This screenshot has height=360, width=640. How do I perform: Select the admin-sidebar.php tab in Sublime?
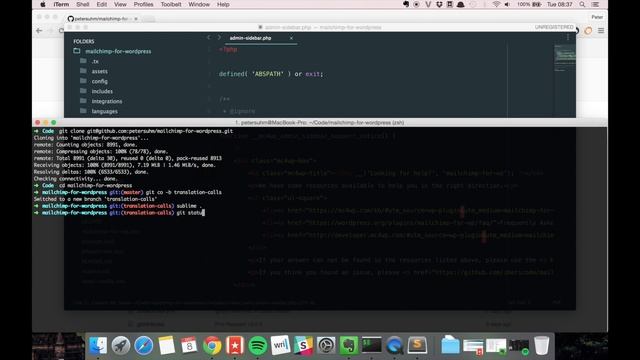tap(250, 38)
